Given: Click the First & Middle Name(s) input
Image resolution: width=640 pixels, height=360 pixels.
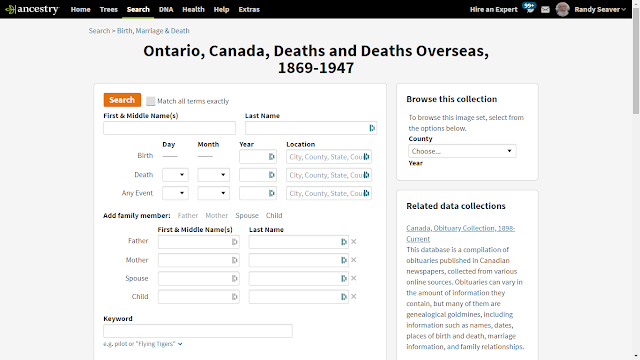Looking at the screenshot, I should 169,128.
